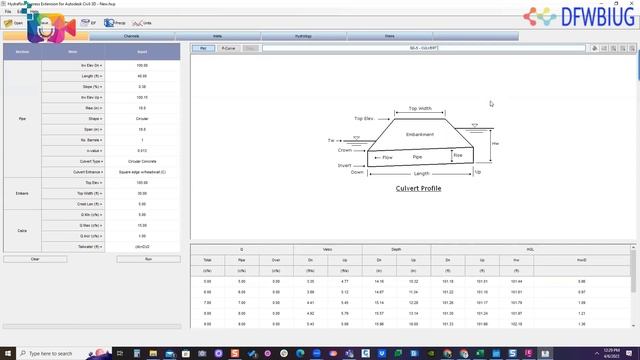Click the results table scroll-down arrow

(x=633, y=325)
